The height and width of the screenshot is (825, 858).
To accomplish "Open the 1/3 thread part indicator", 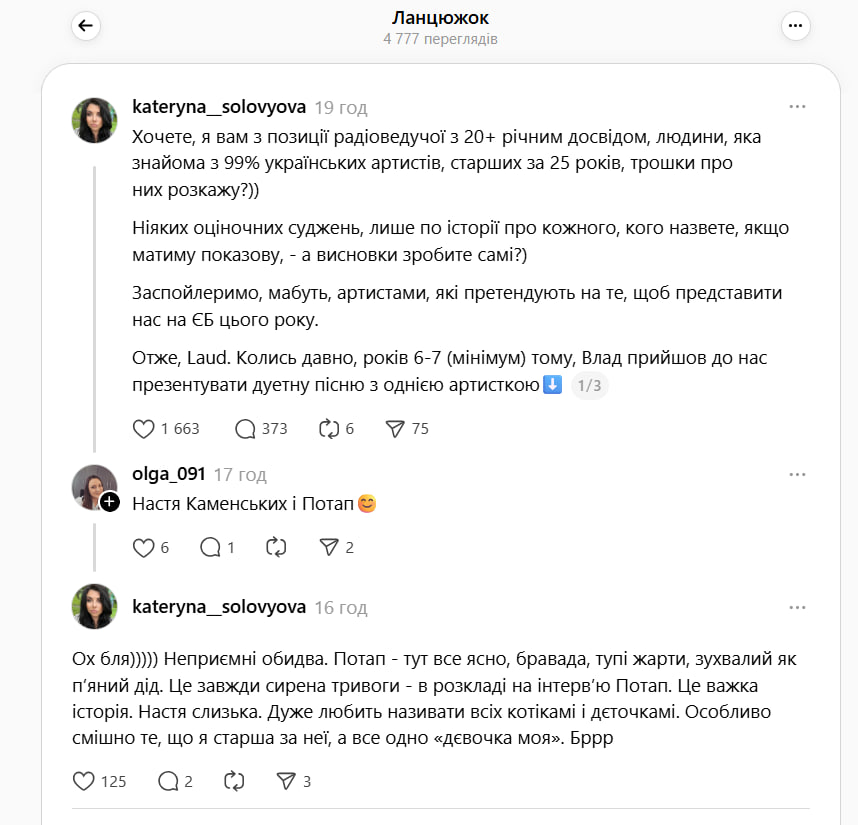I will (590, 387).
